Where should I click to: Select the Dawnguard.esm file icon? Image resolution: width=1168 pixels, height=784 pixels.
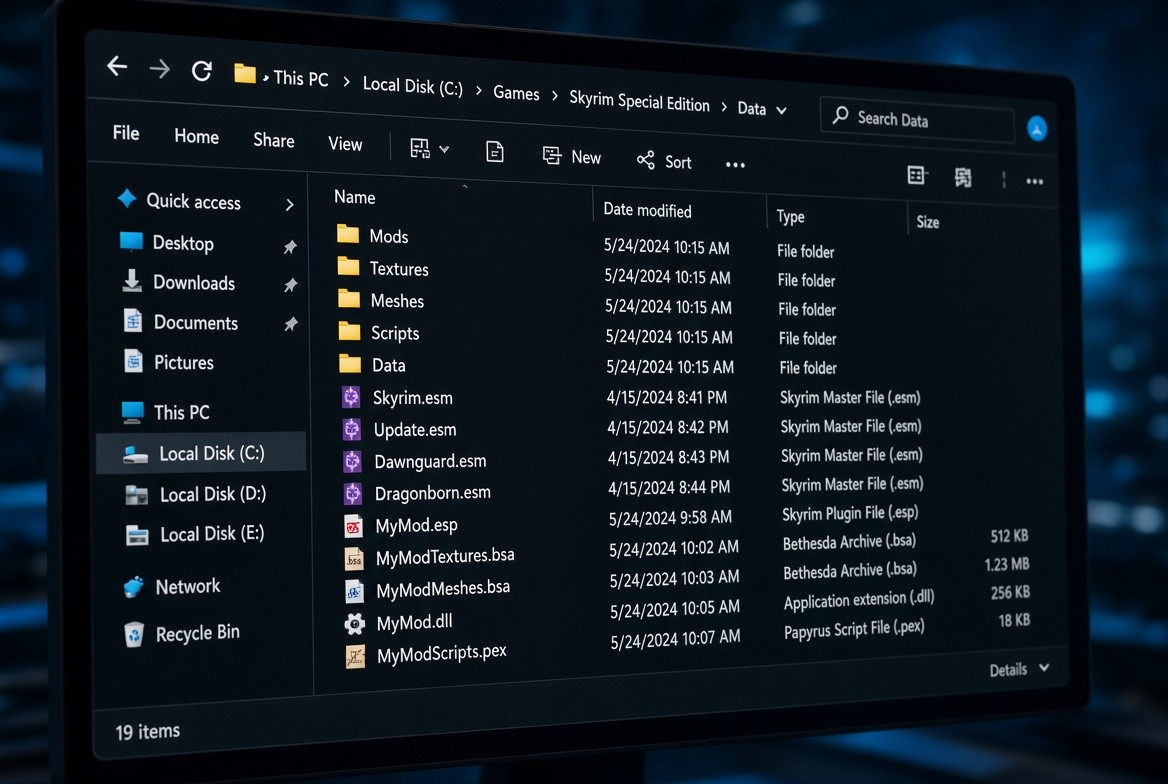[352, 461]
